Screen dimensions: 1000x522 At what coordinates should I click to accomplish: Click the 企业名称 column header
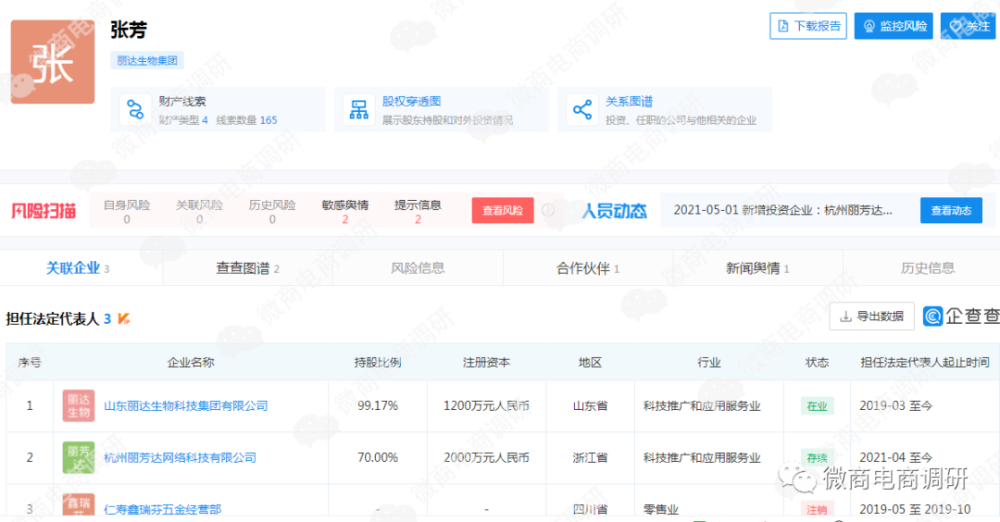pos(190,362)
